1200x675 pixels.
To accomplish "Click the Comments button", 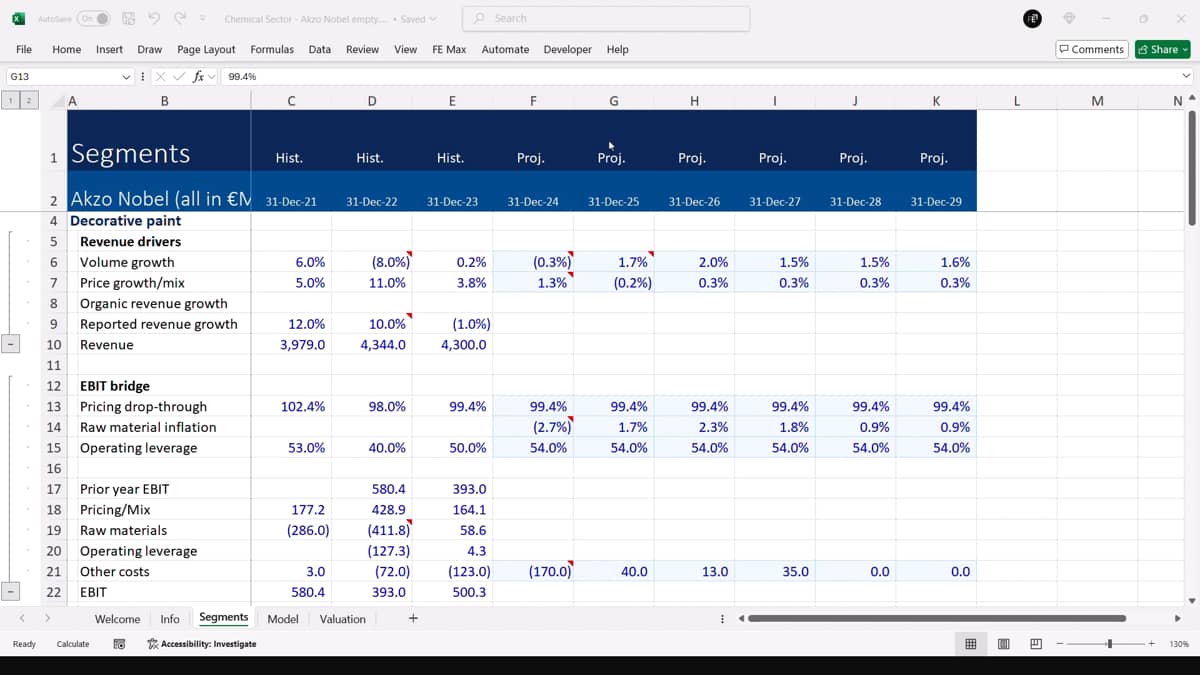I will pos(1092,49).
